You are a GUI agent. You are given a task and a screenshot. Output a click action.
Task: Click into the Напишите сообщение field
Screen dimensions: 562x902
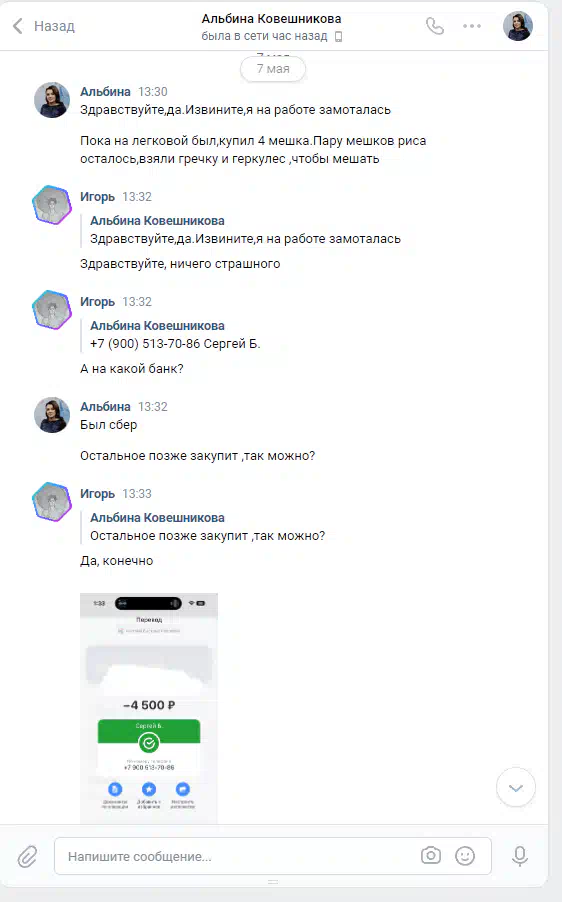tap(273, 856)
